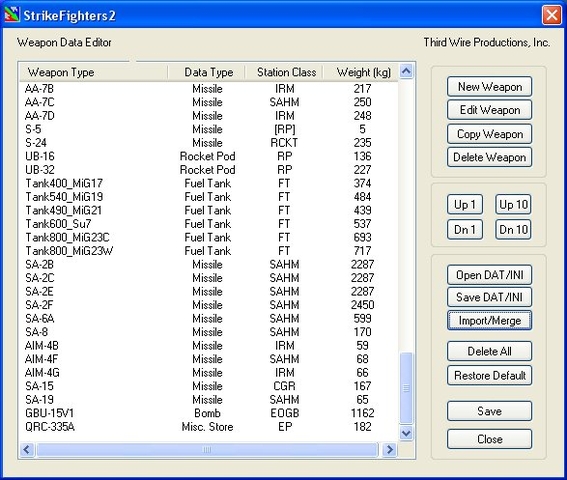The image size is (567, 480).
Task: Click the vertical scrollbar thumb
Action: pyautogui.click(x=406, y=388)
